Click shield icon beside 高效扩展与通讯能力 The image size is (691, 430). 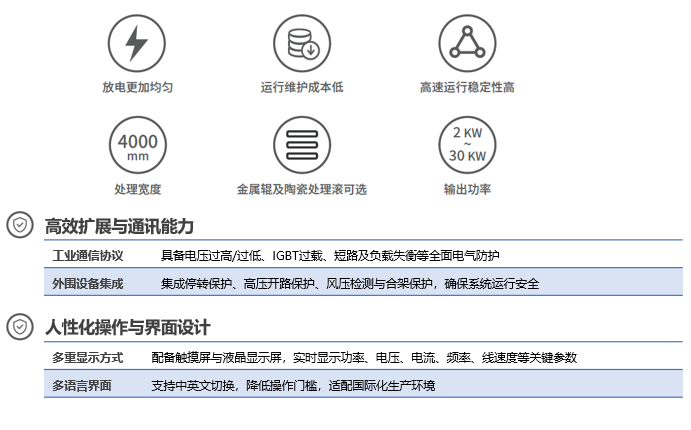coord(19,226)
